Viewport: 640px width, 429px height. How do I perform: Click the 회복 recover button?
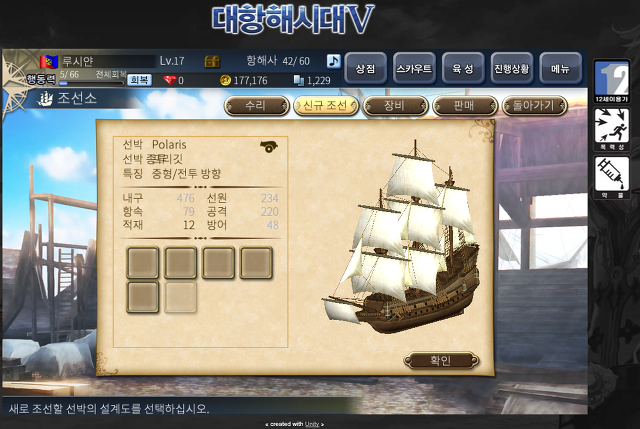pos(139,80)
